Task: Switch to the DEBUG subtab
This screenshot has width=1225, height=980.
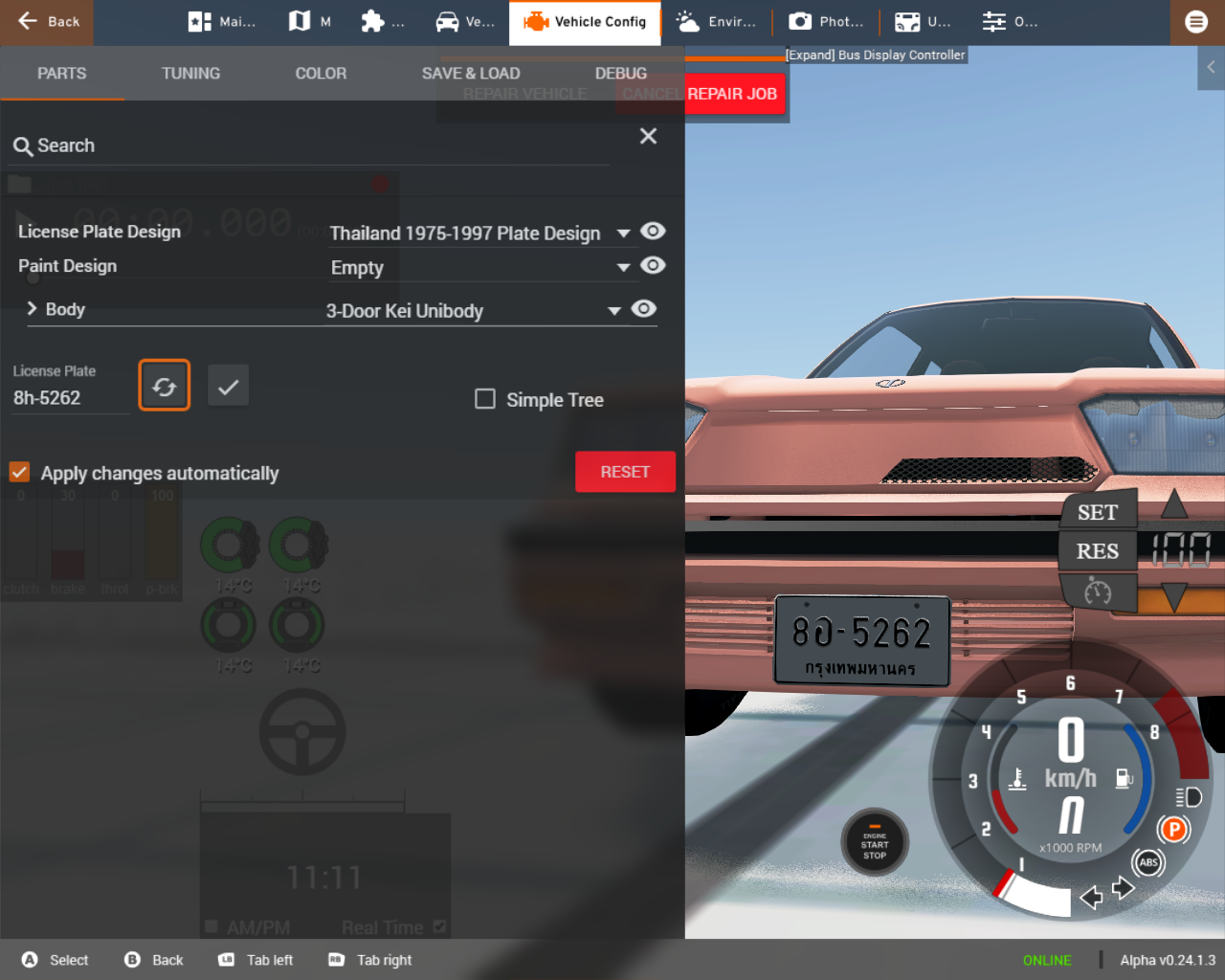Action: coord(621,74)
